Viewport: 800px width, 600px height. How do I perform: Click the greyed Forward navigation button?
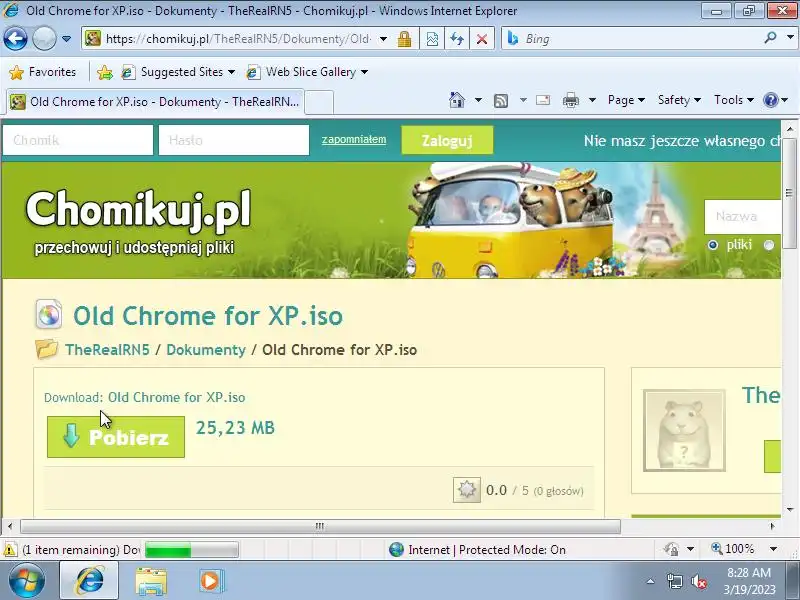click(x=44, y=39)
